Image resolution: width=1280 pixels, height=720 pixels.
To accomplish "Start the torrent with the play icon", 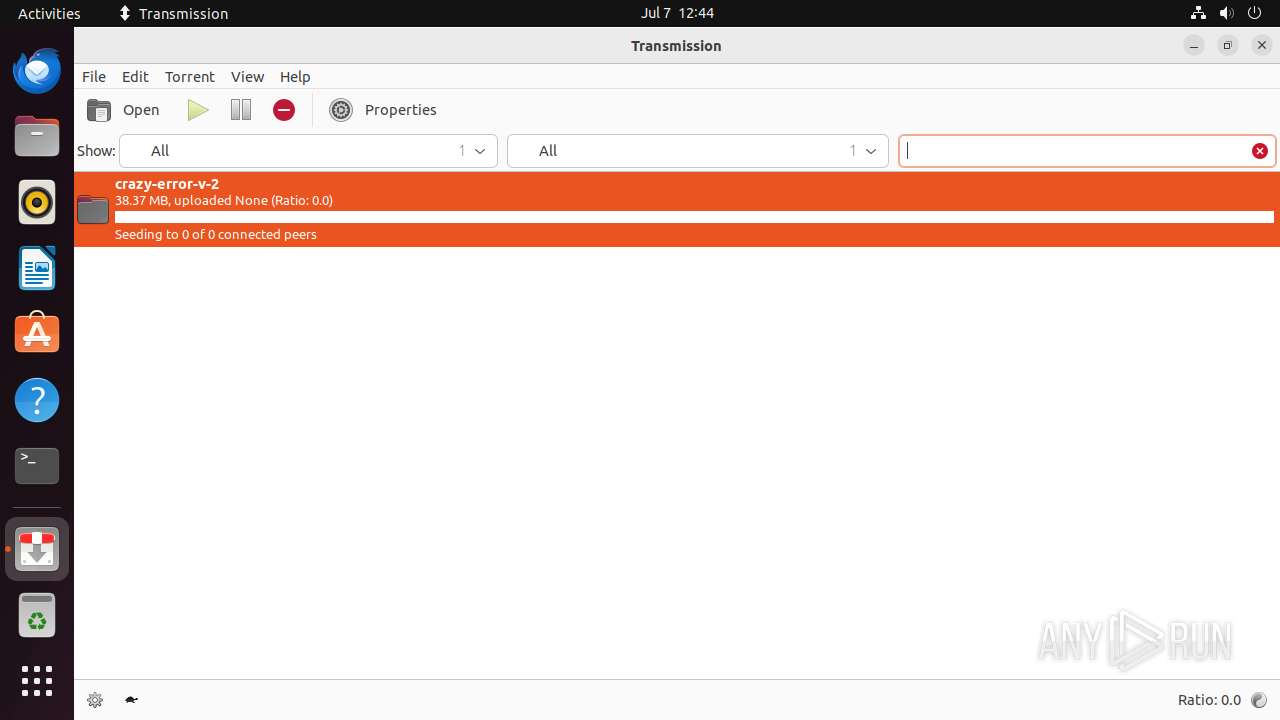I will point(198,110).
